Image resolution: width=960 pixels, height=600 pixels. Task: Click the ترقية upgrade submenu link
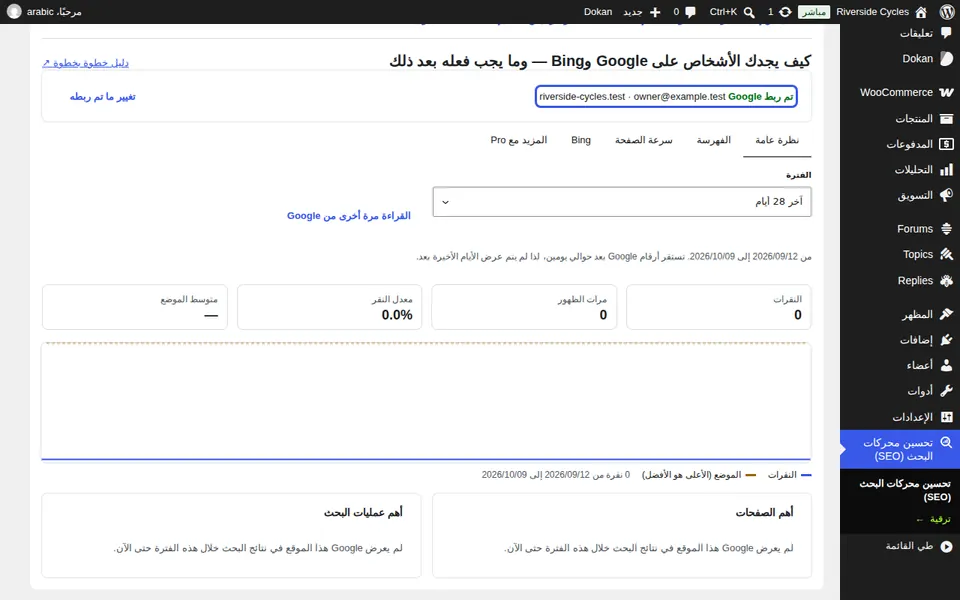tap(934, 519)
